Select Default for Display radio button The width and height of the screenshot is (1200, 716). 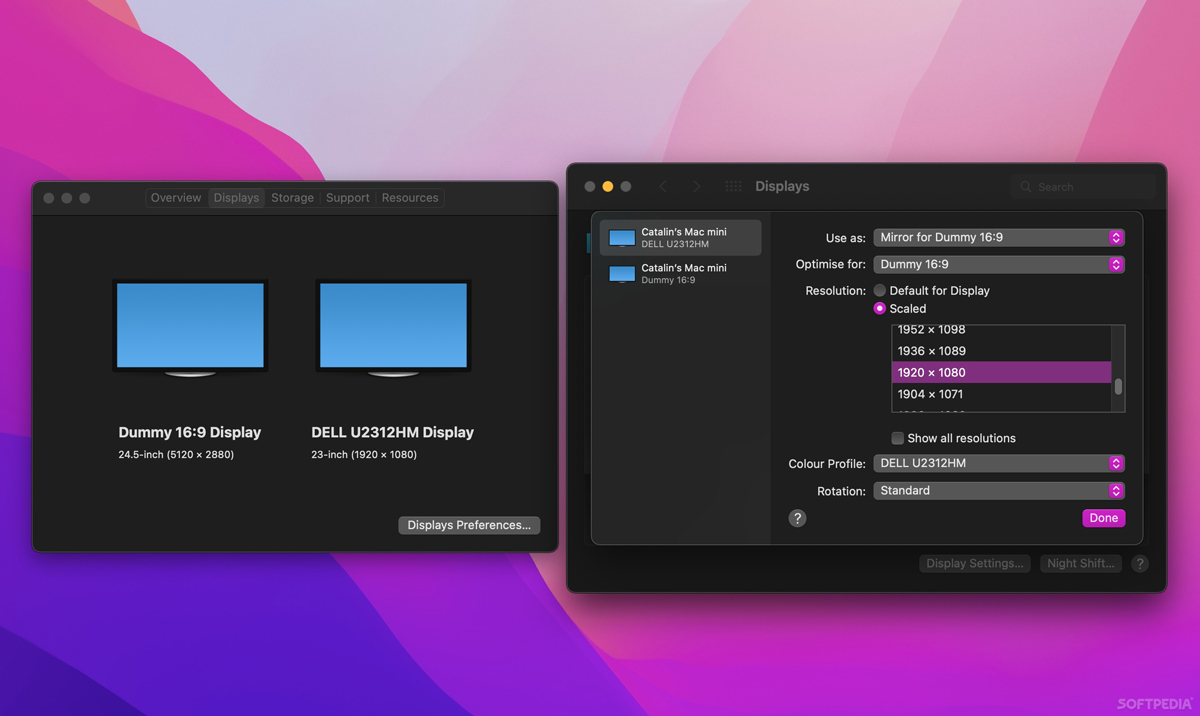(x=880, y=291)
